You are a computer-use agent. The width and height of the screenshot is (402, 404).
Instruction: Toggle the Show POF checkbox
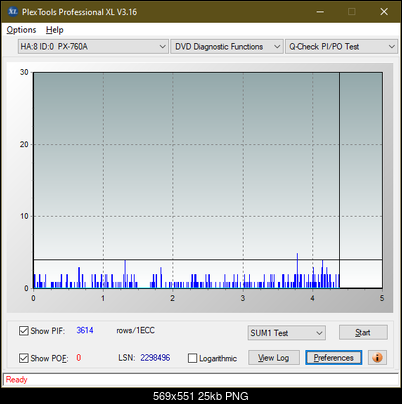pos(23,358)
